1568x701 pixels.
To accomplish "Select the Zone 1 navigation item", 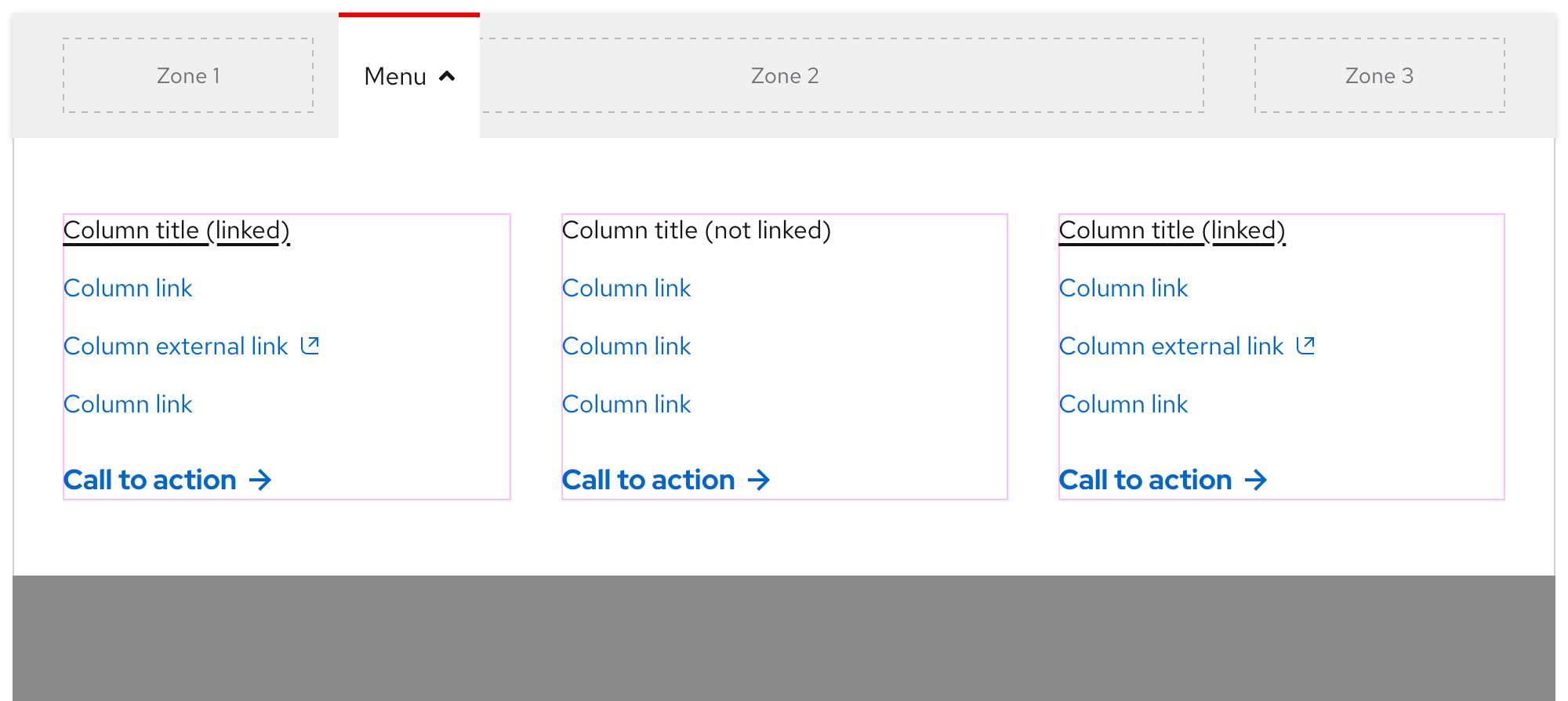I will click(188, 75).
